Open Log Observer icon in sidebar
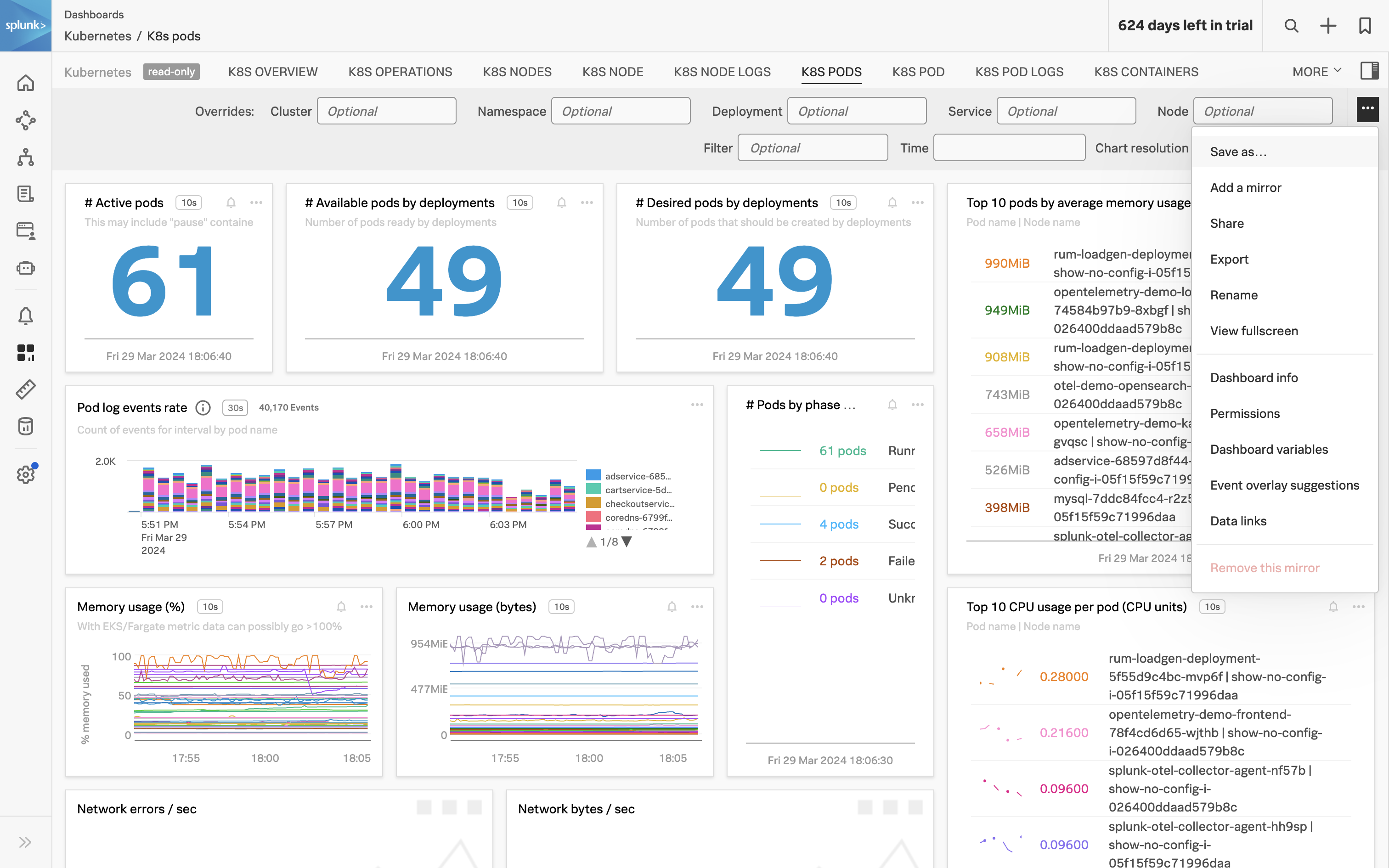Viewport: 1389px width, 868px height. point(26,194)
